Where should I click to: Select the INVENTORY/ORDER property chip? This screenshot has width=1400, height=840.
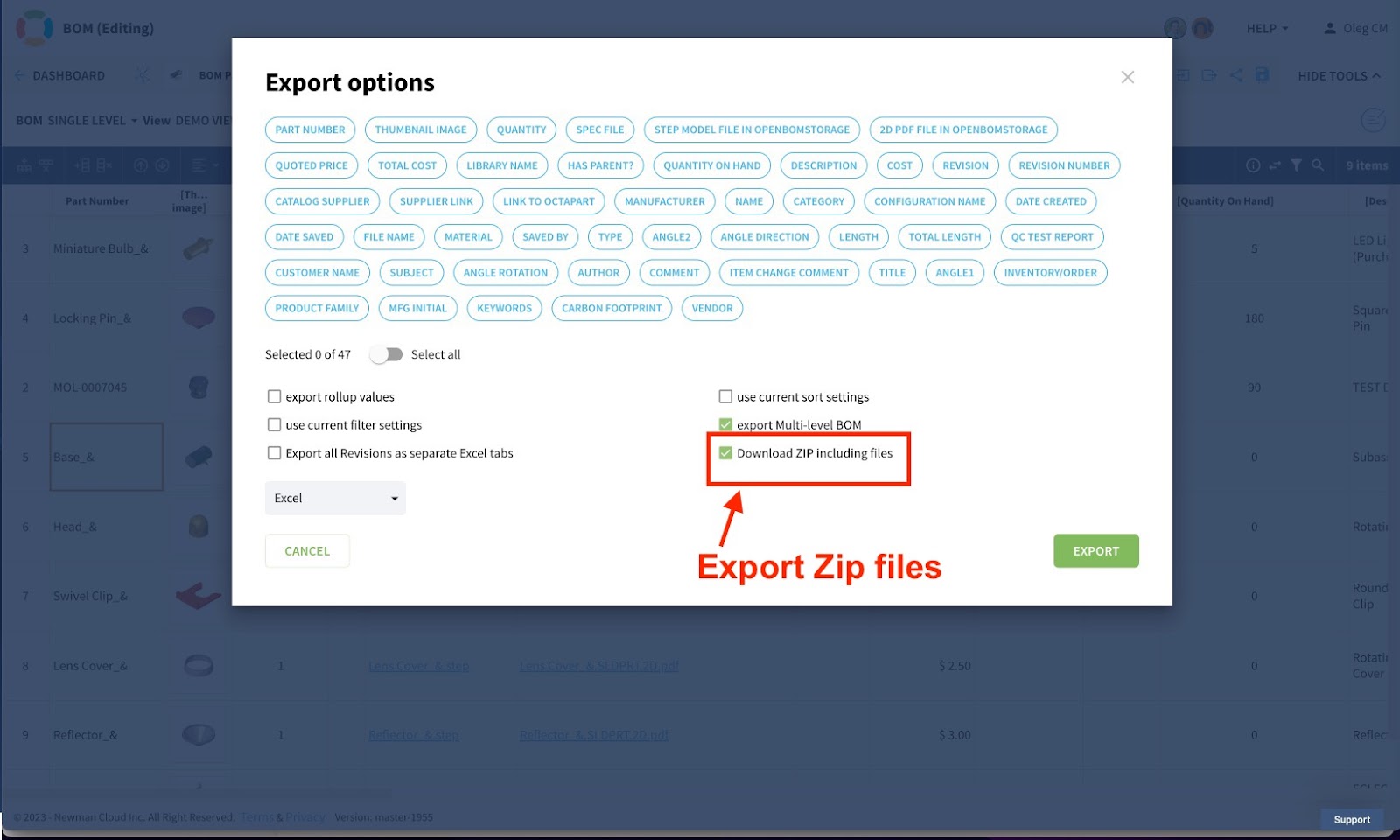pos(1051,273)
